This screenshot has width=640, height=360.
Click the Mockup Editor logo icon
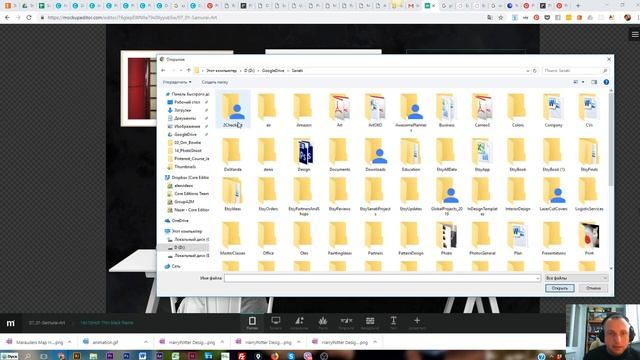(x=11, y=323)
